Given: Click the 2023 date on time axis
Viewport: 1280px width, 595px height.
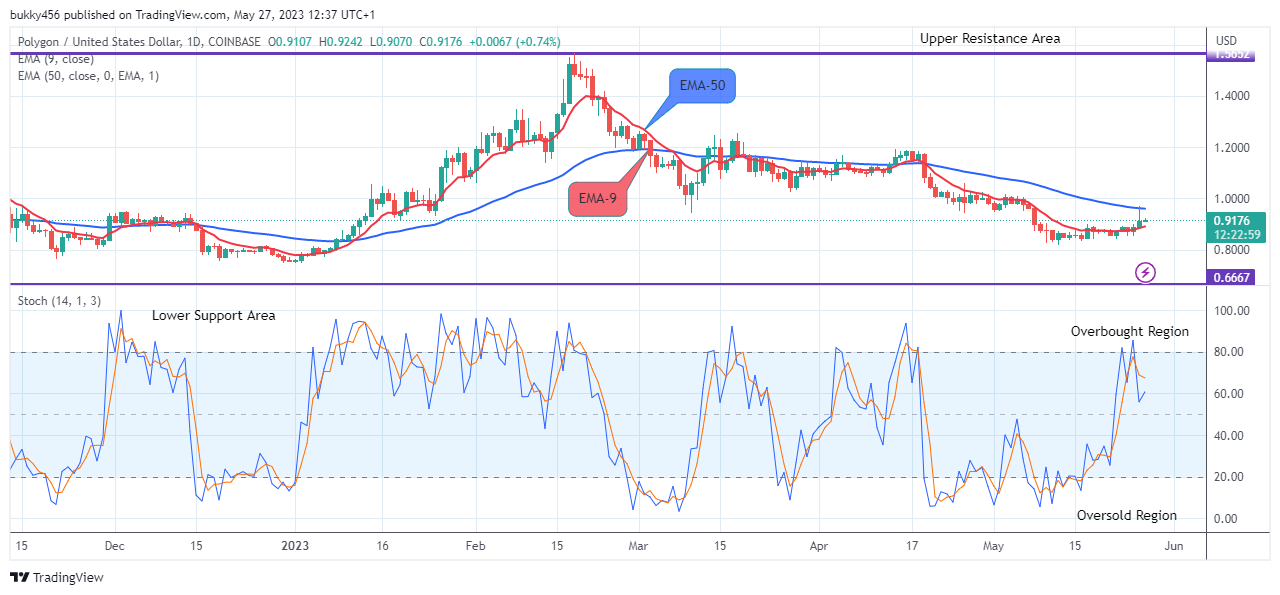Looking at the screenshot, I should [296, 546].
